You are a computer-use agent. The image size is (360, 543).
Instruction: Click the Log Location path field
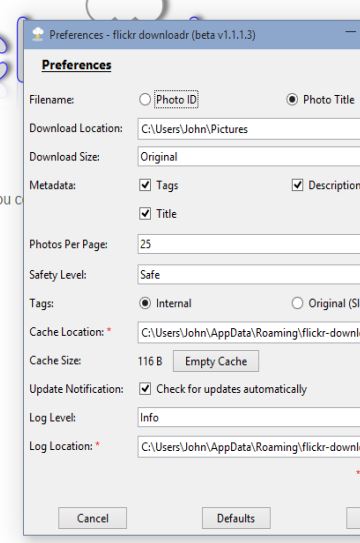(x=249, y=447)
